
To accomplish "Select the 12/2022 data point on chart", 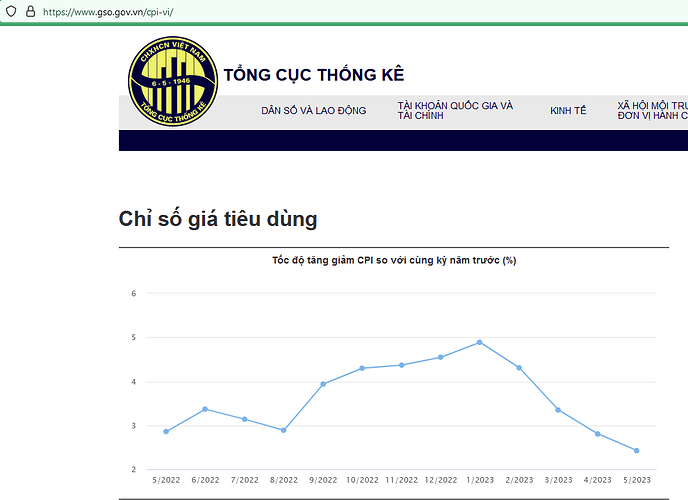I will pyautogui.click(x=441, y=357).
